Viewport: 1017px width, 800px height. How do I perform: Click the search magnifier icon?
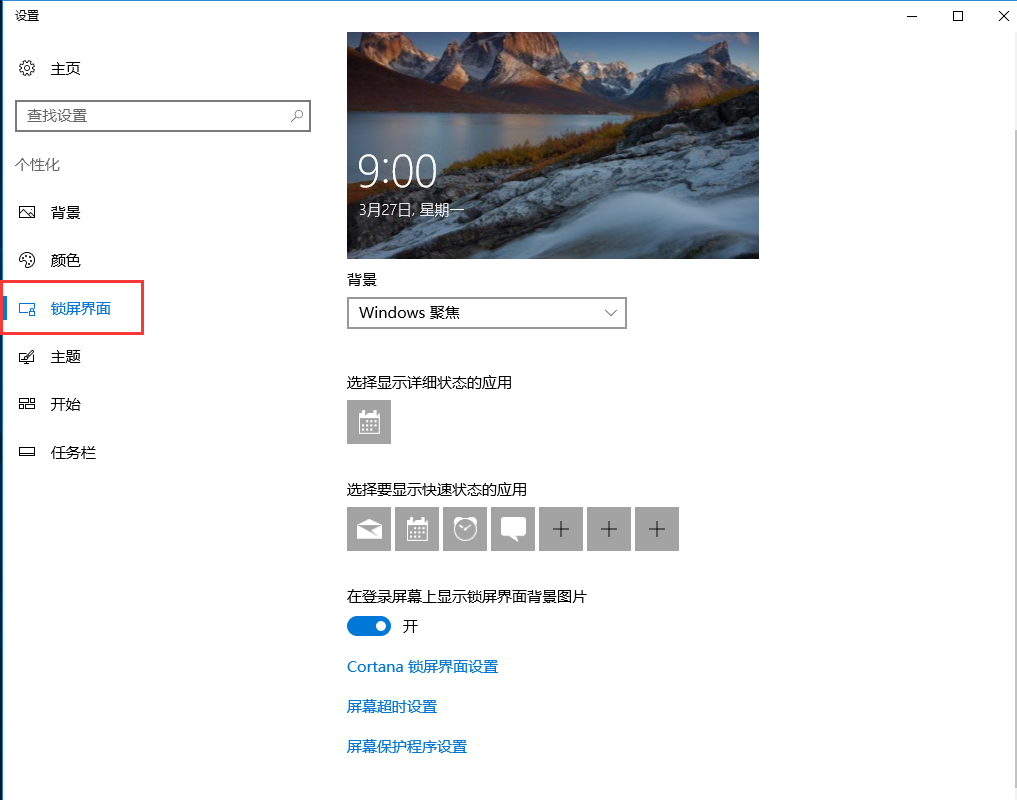[x=296, y=115]
